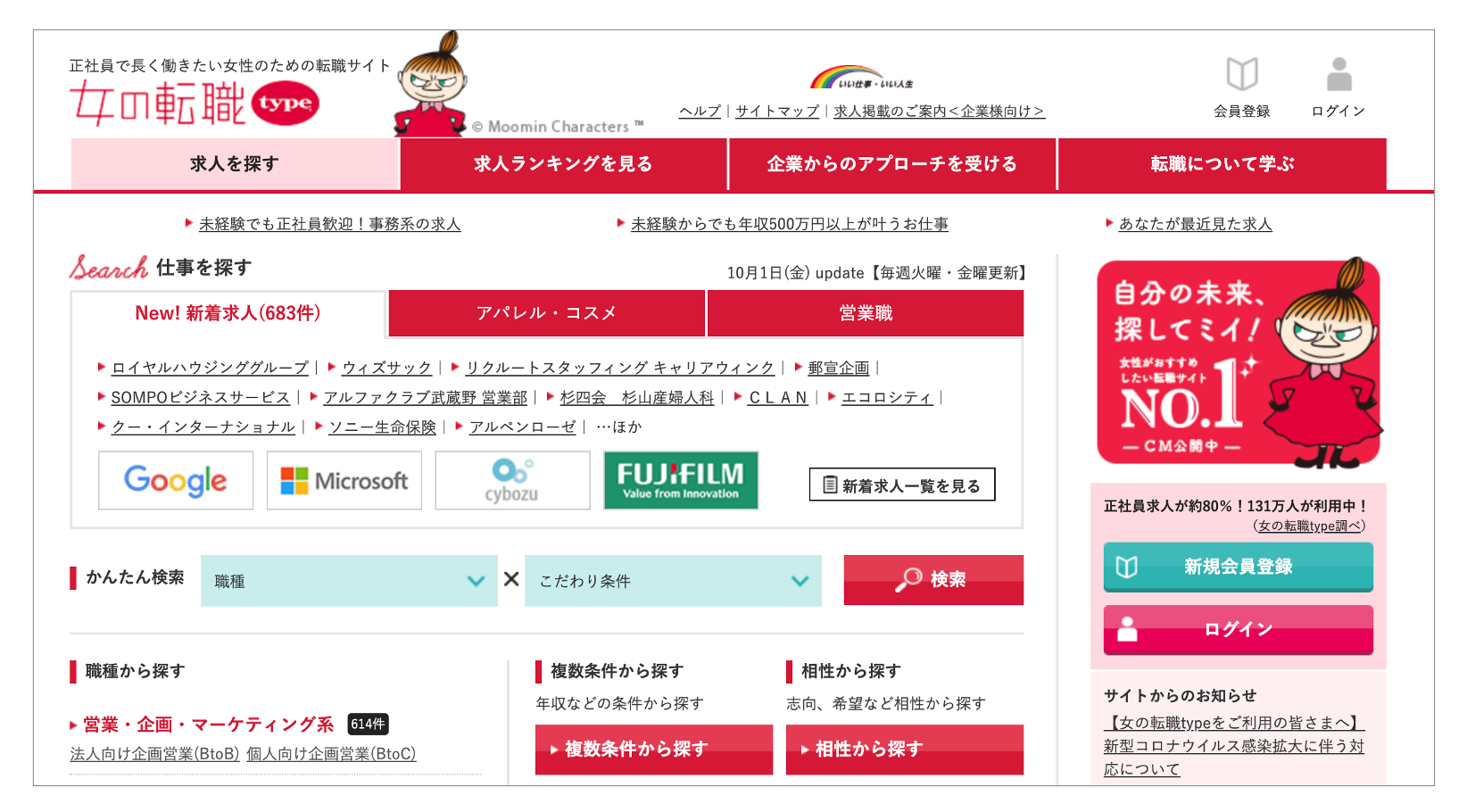The height and width of the screenshot is (812, 1467).
Task: Click the rainbow いい仕事・いい人生 logo
Action: click(x=861, y=78)
